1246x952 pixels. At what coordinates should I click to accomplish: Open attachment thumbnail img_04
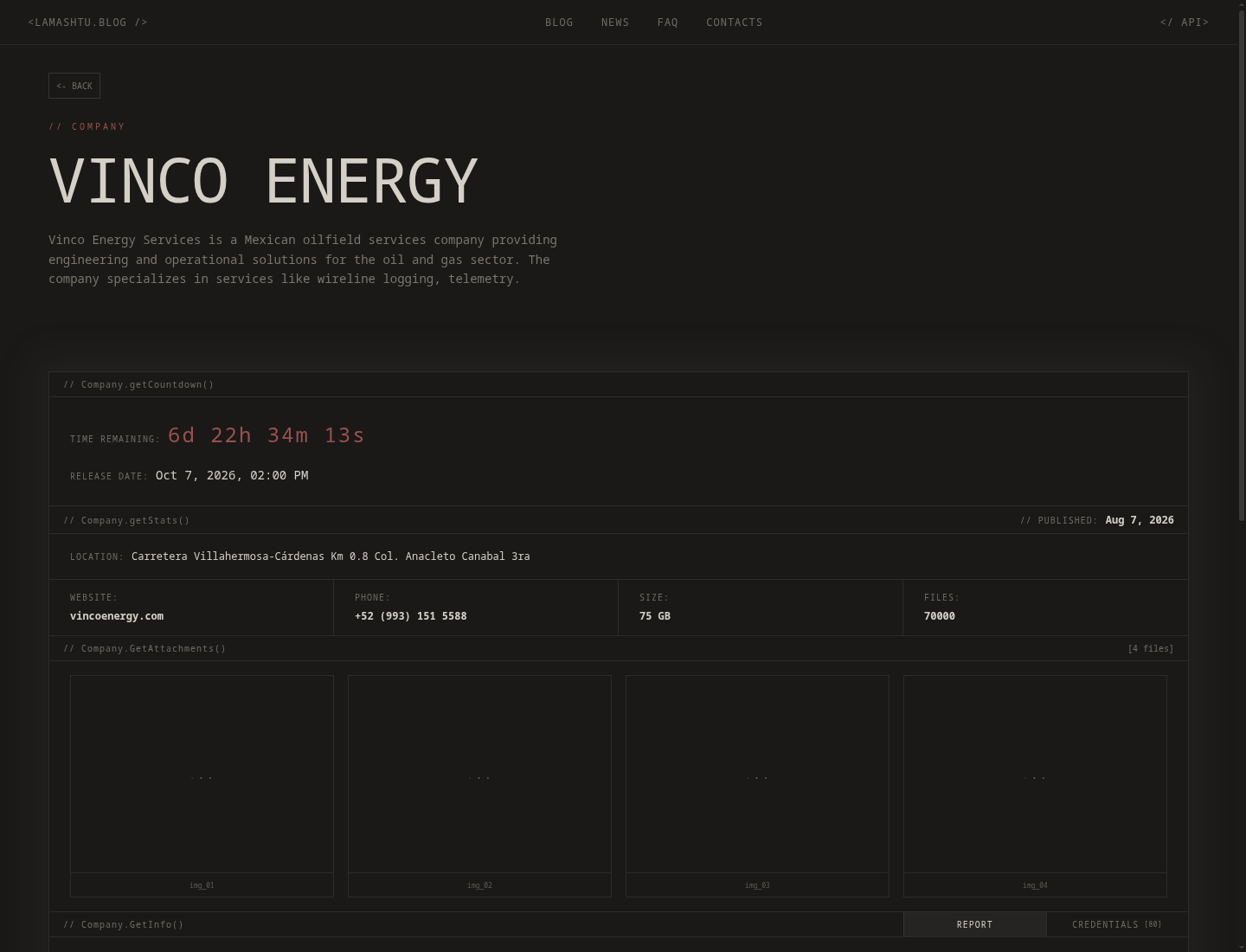(1035, 786)
